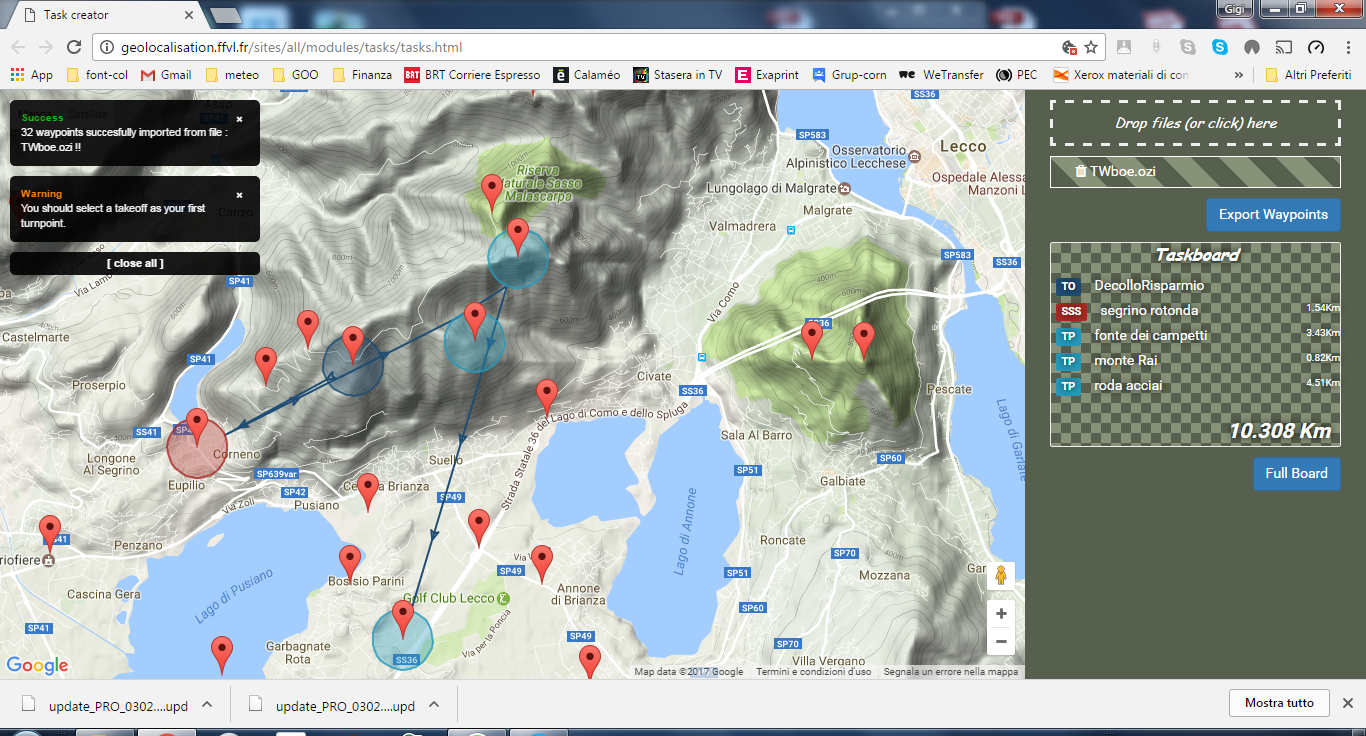Click the blocked cookies icon in the address bar
The height and width of the screenshot is (736, 1366).
coord(1069,47)
